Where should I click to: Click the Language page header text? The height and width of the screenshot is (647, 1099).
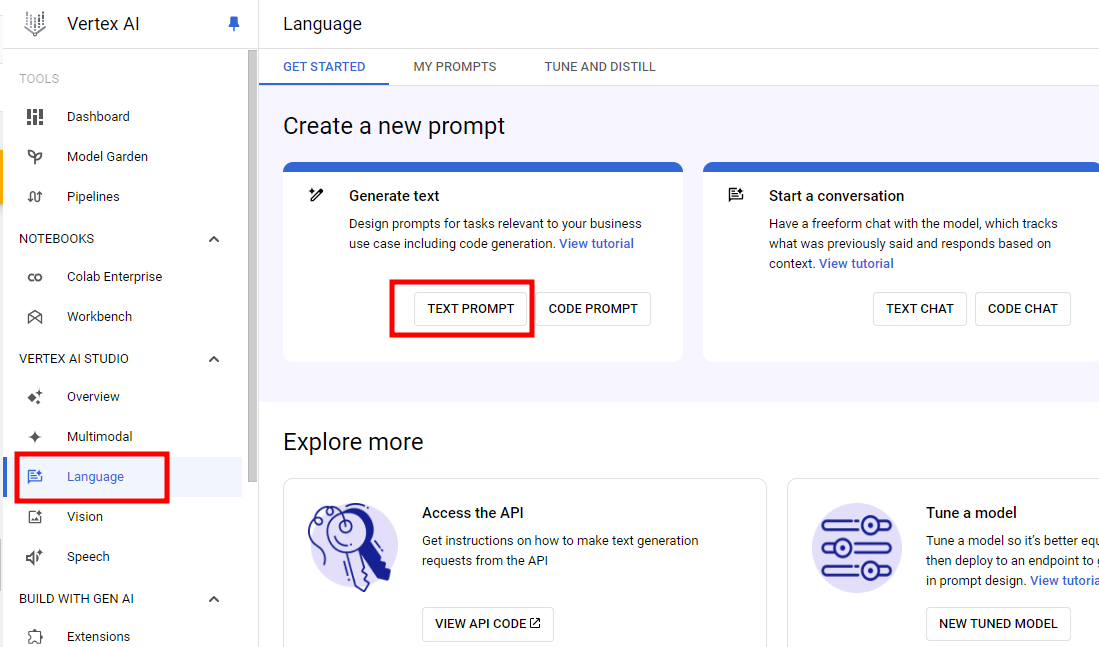pos(322,24)
